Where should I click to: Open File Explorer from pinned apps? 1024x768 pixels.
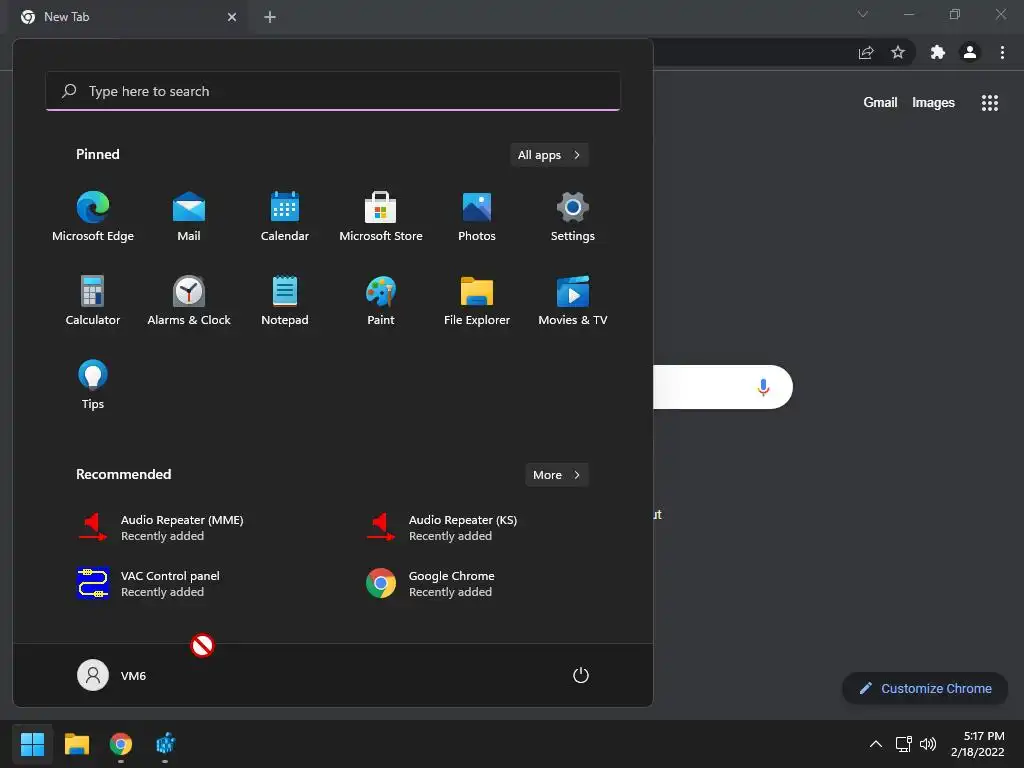click(477, 300)
